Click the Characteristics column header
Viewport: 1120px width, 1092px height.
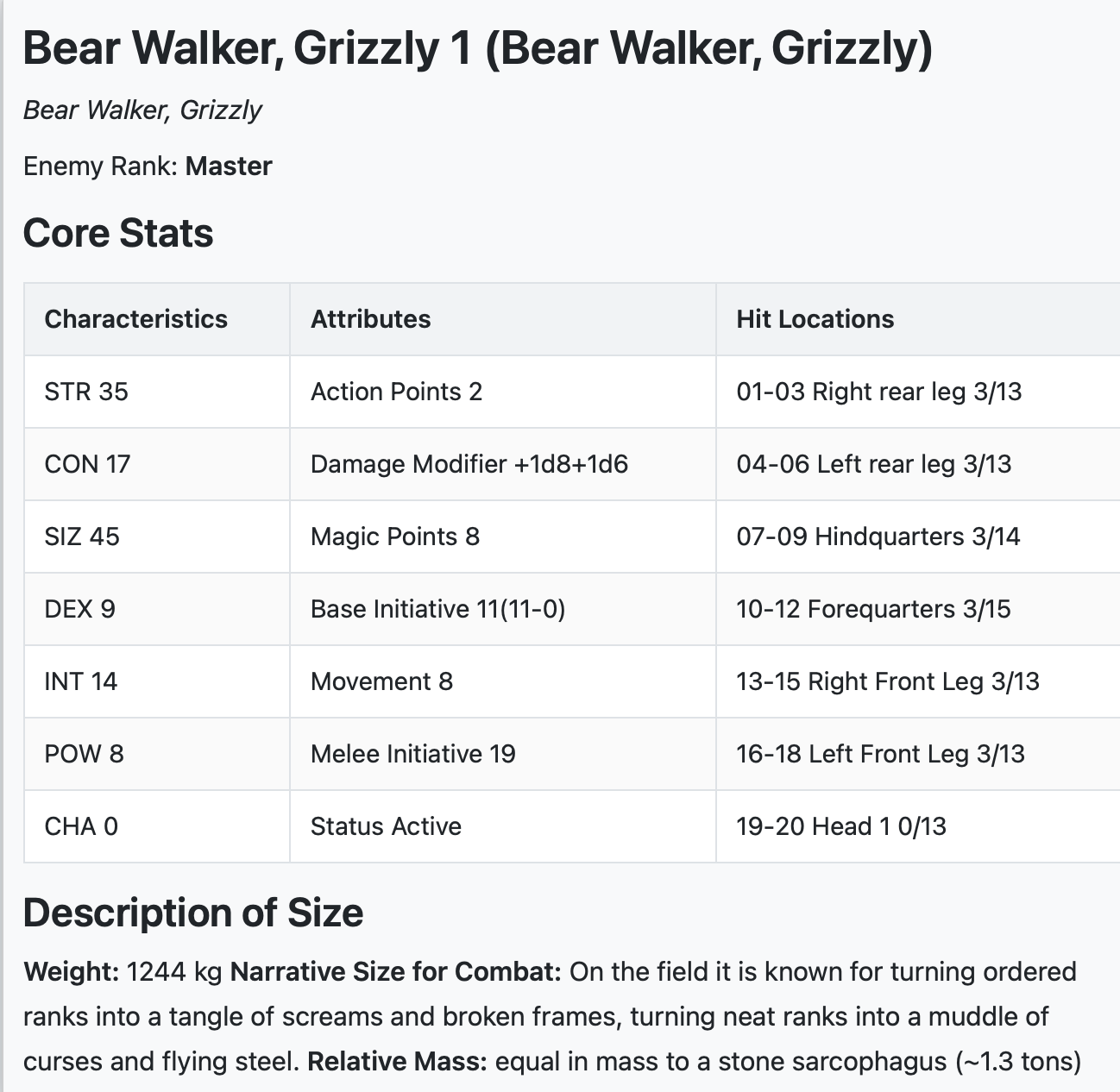[x=135, y=319]
